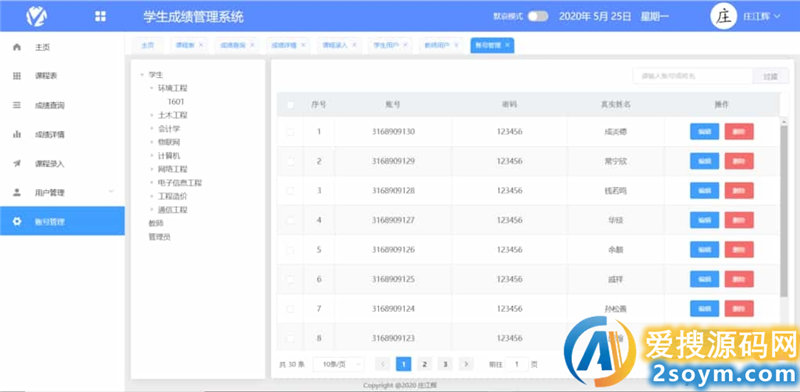Click the account cell 3168909126
800x392 pixels.
pyautogui.click(x=393, y=250)
